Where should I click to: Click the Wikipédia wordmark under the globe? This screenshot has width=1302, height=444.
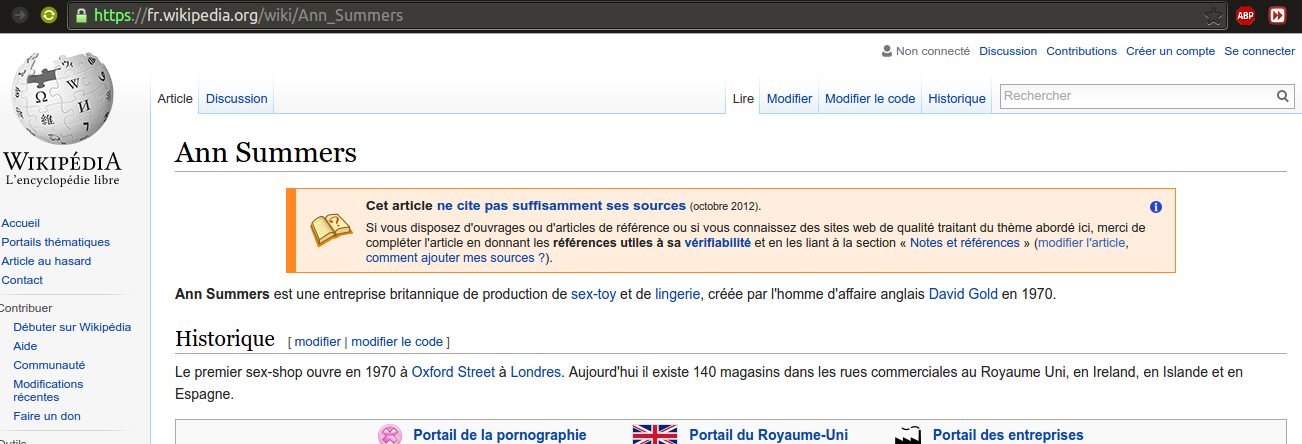(x=62, y=162)
